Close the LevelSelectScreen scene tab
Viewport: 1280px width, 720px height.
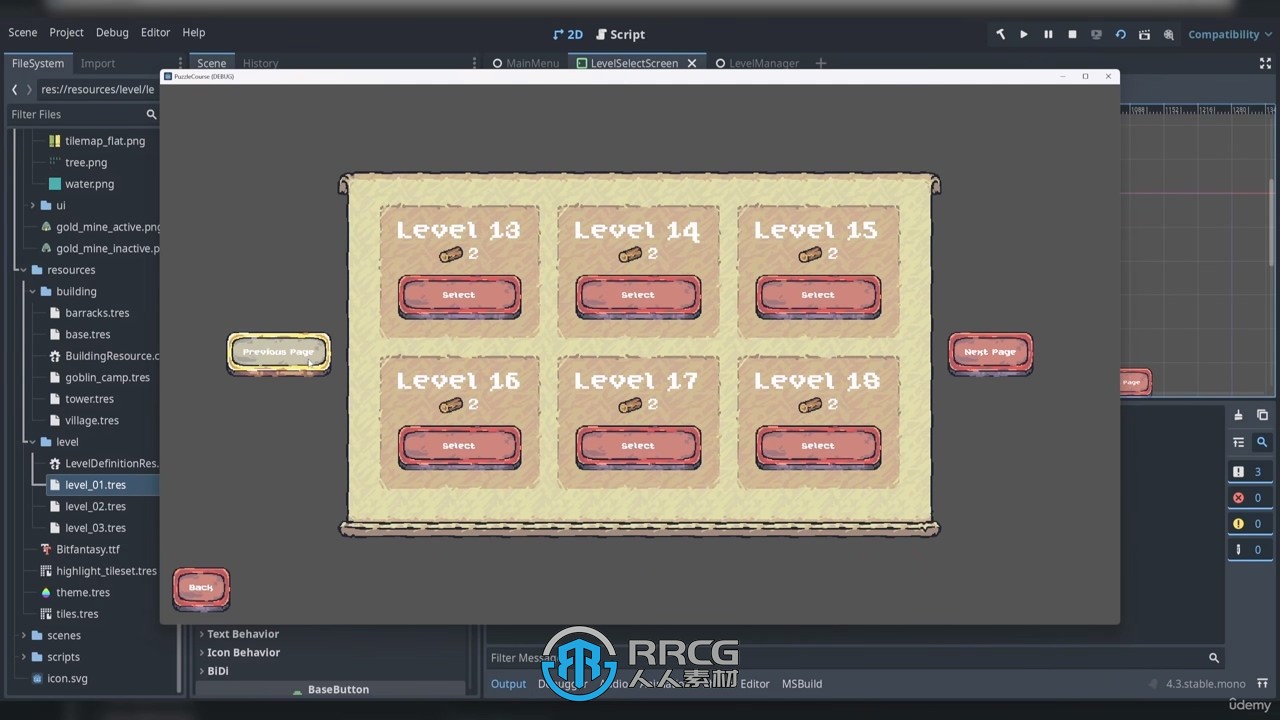[692, 63]
